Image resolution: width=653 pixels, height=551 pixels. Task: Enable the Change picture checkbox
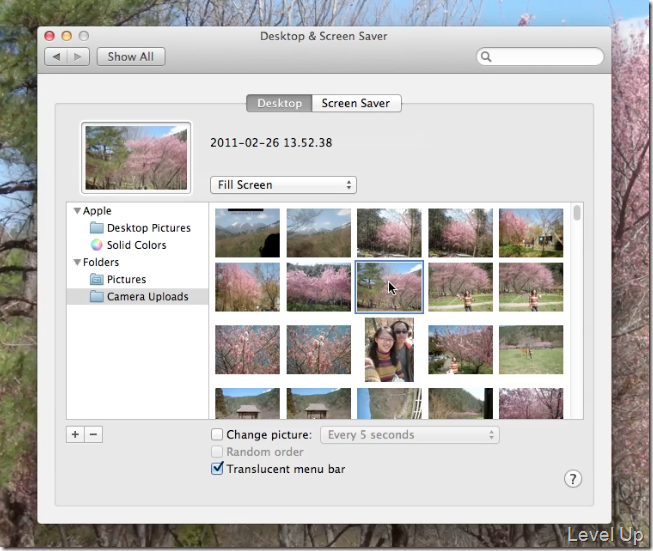(x=217, y=434)
